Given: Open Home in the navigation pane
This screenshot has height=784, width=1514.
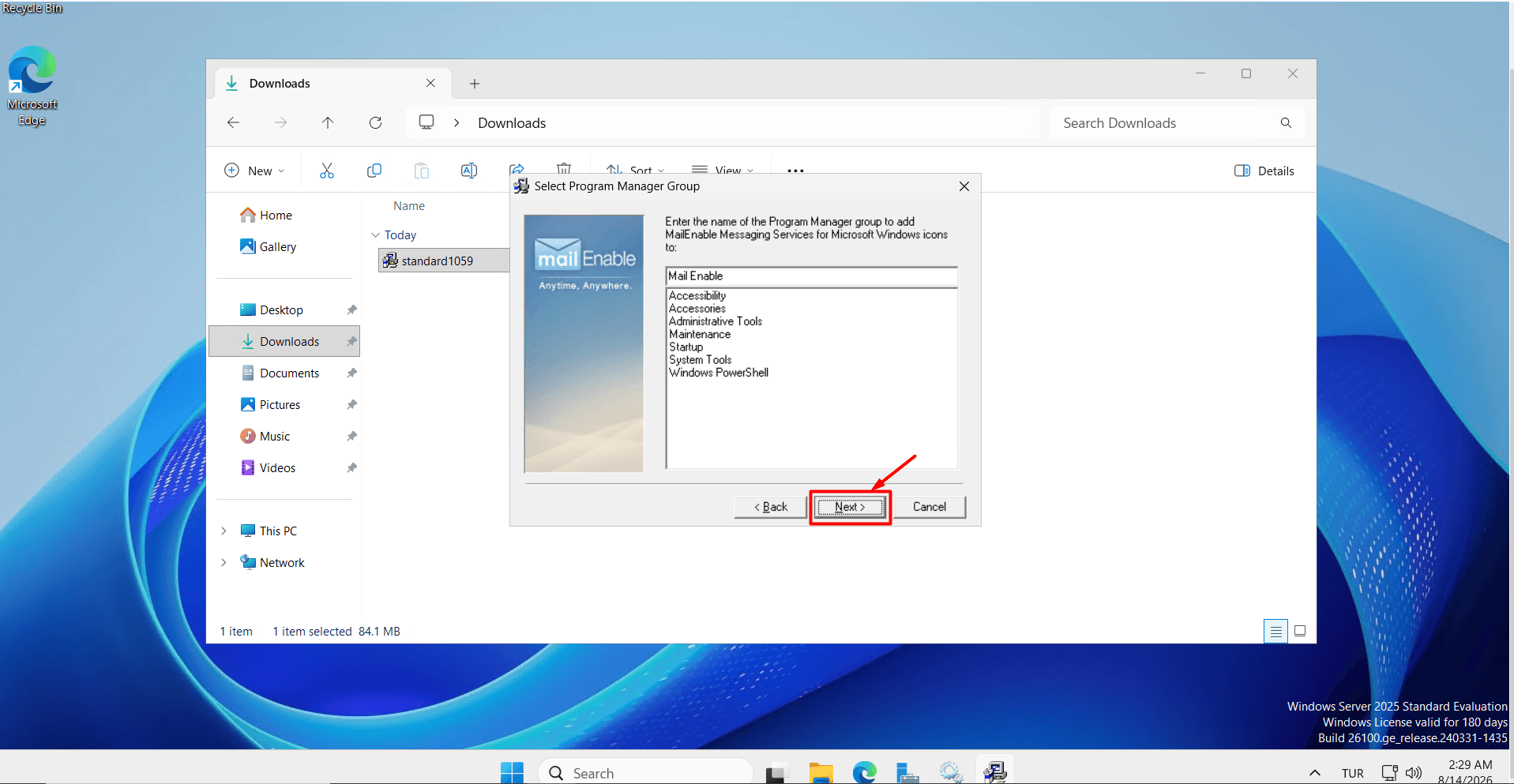Looking at the screenshot, I should (266, 215).
